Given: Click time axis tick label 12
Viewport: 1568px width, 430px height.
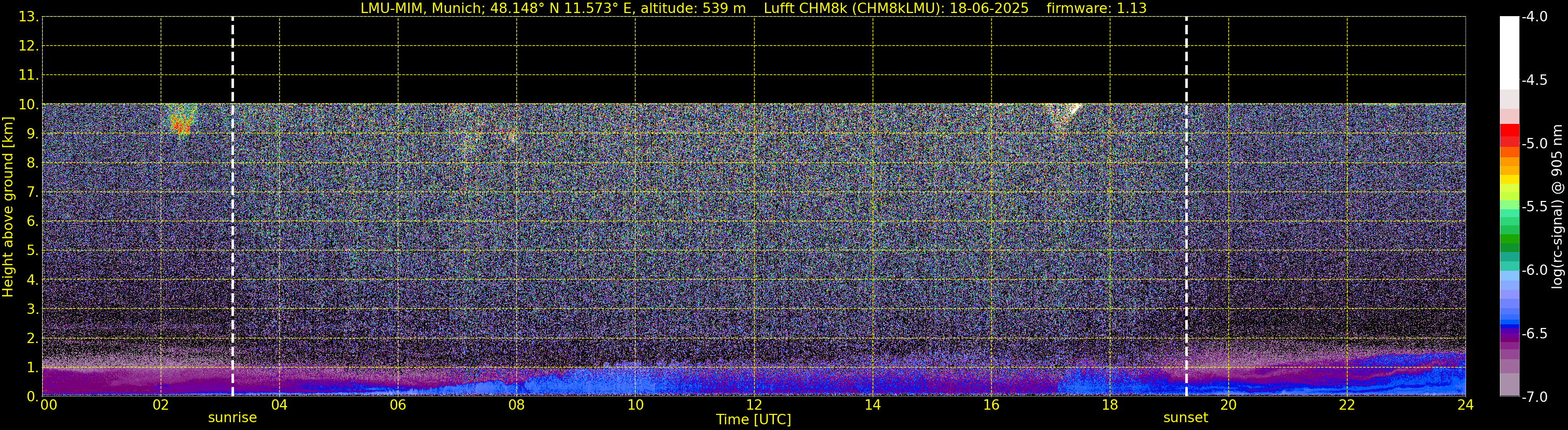Looking at the screenshot, I should point(754,405).
